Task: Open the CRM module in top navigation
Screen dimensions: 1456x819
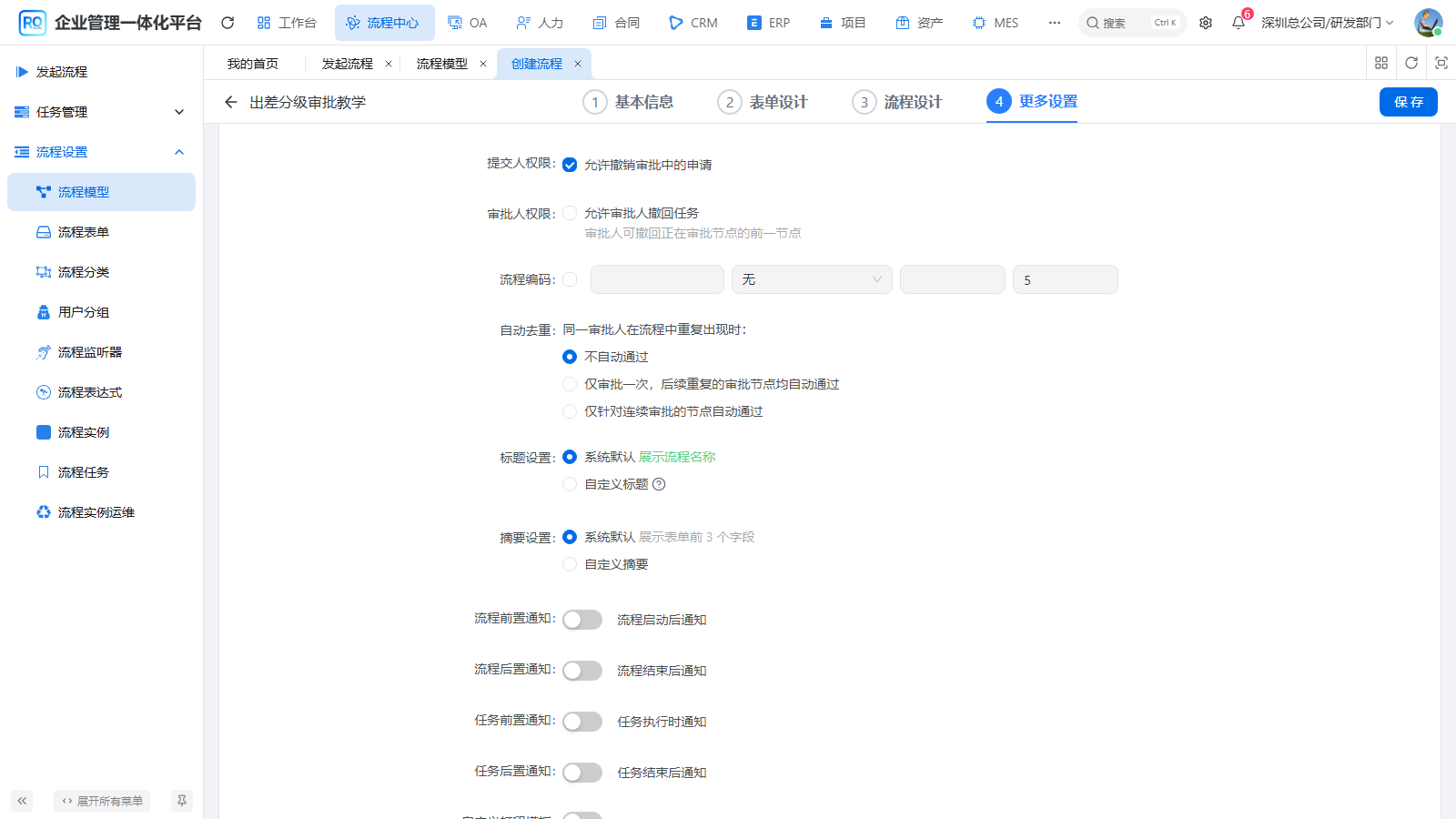Action: (693, 23)
